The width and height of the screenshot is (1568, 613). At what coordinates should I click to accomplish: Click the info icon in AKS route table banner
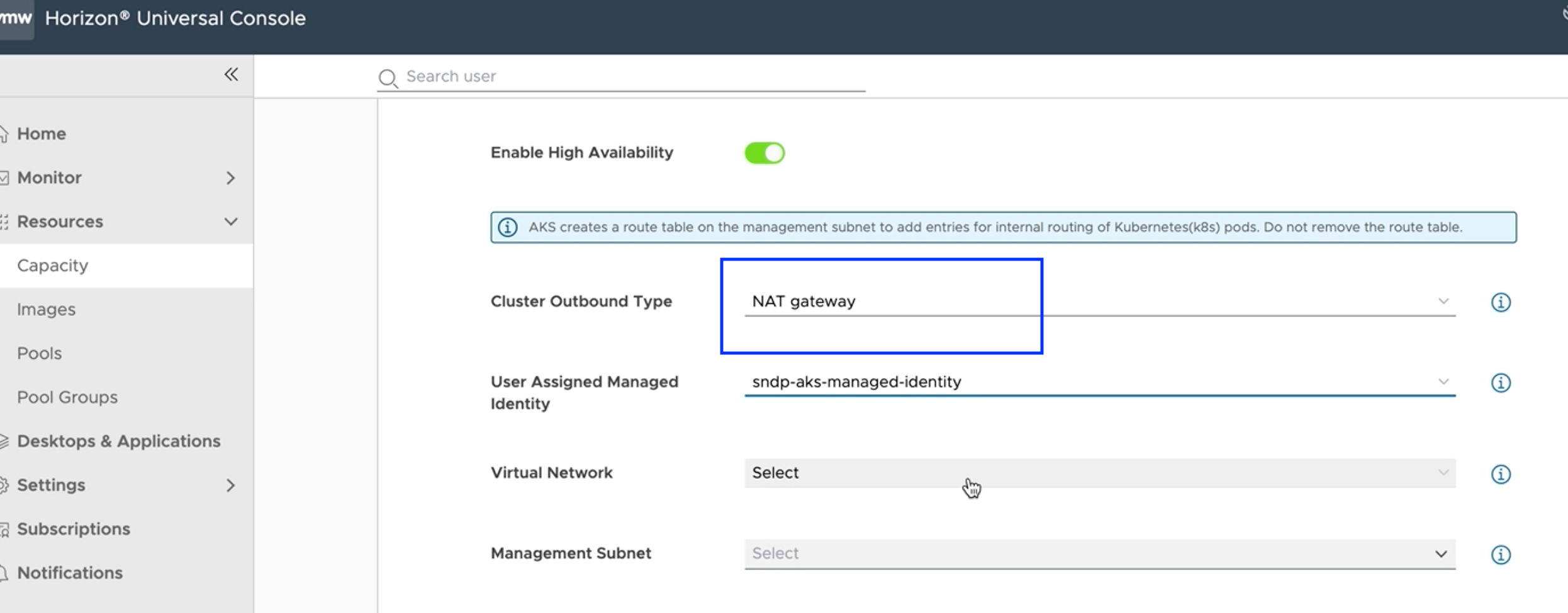click(x=508, y=227)
